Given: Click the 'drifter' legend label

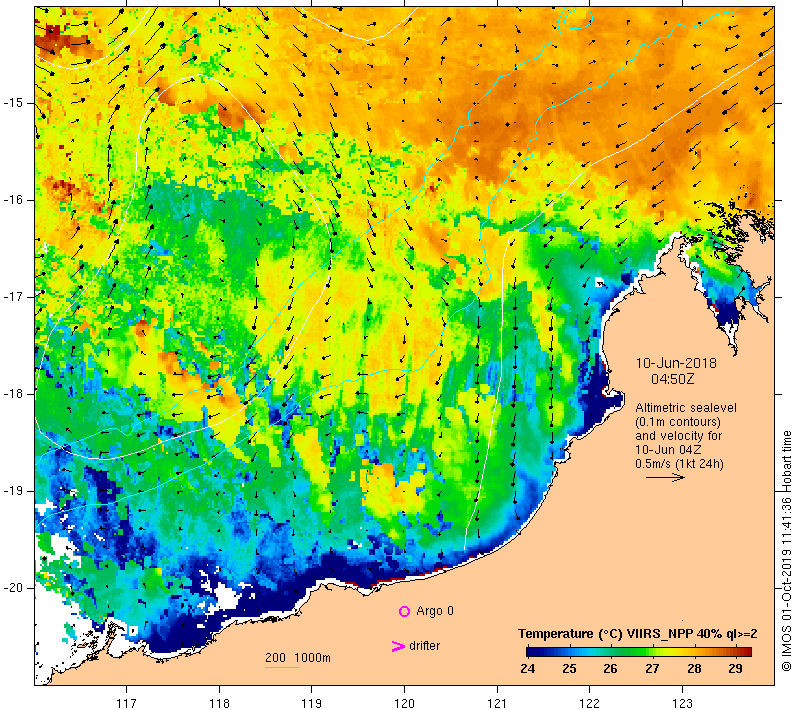Looking at the screenshot, I should point(424,646).
